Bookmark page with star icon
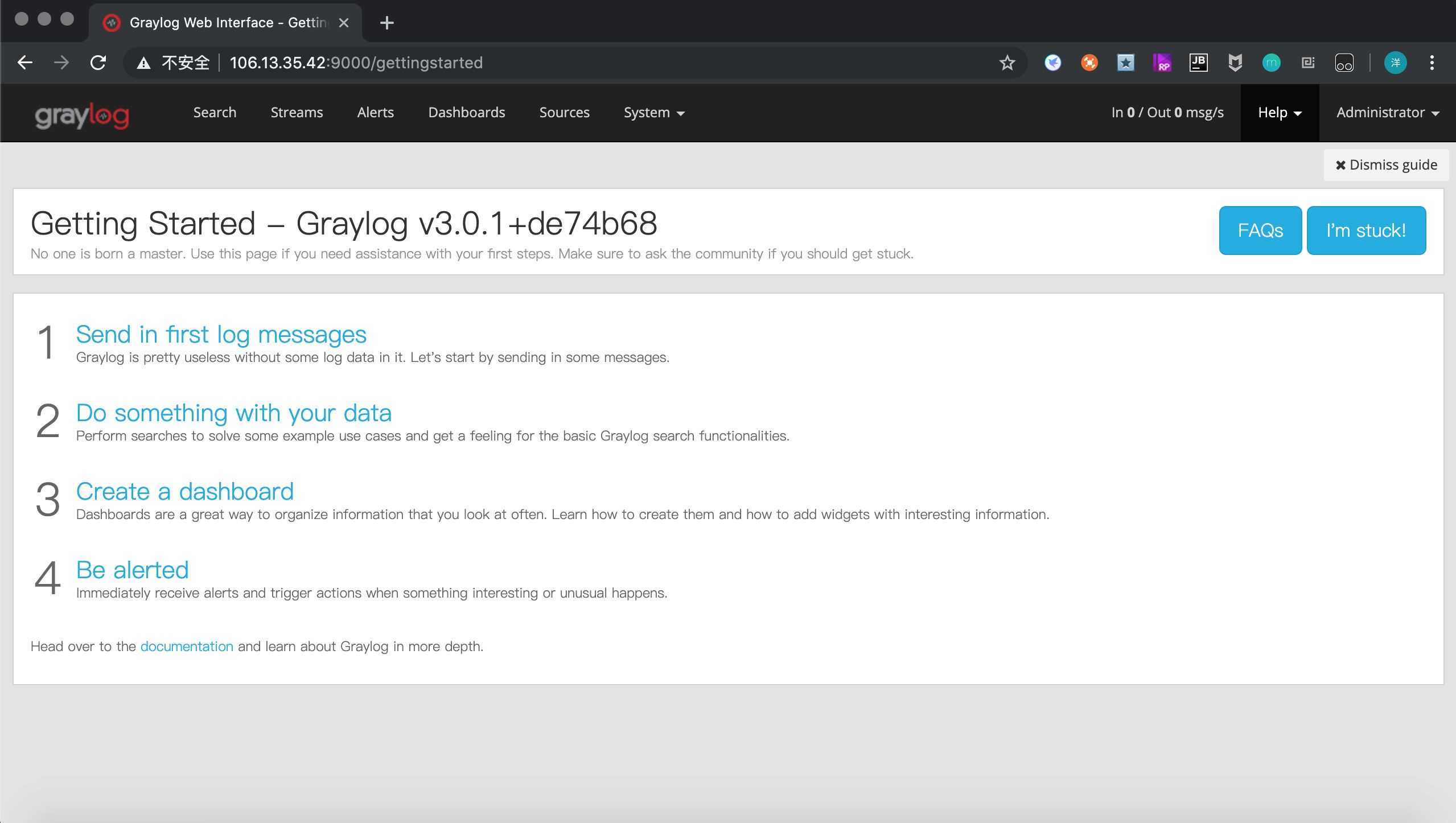The height and width of the screenshot is (823, 1456). click(1007, 63)
